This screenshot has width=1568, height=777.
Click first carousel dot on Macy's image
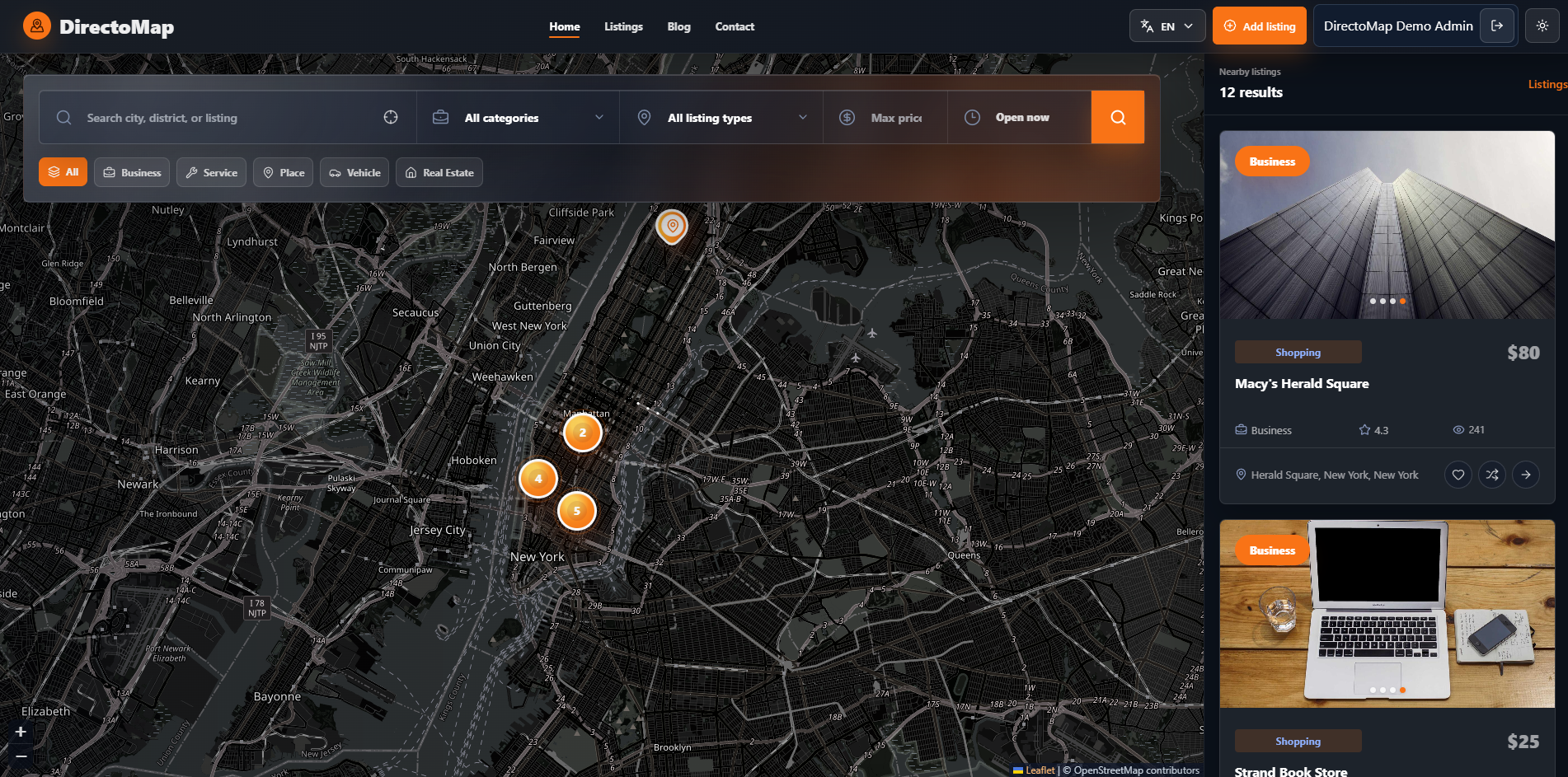[1373, 302]
